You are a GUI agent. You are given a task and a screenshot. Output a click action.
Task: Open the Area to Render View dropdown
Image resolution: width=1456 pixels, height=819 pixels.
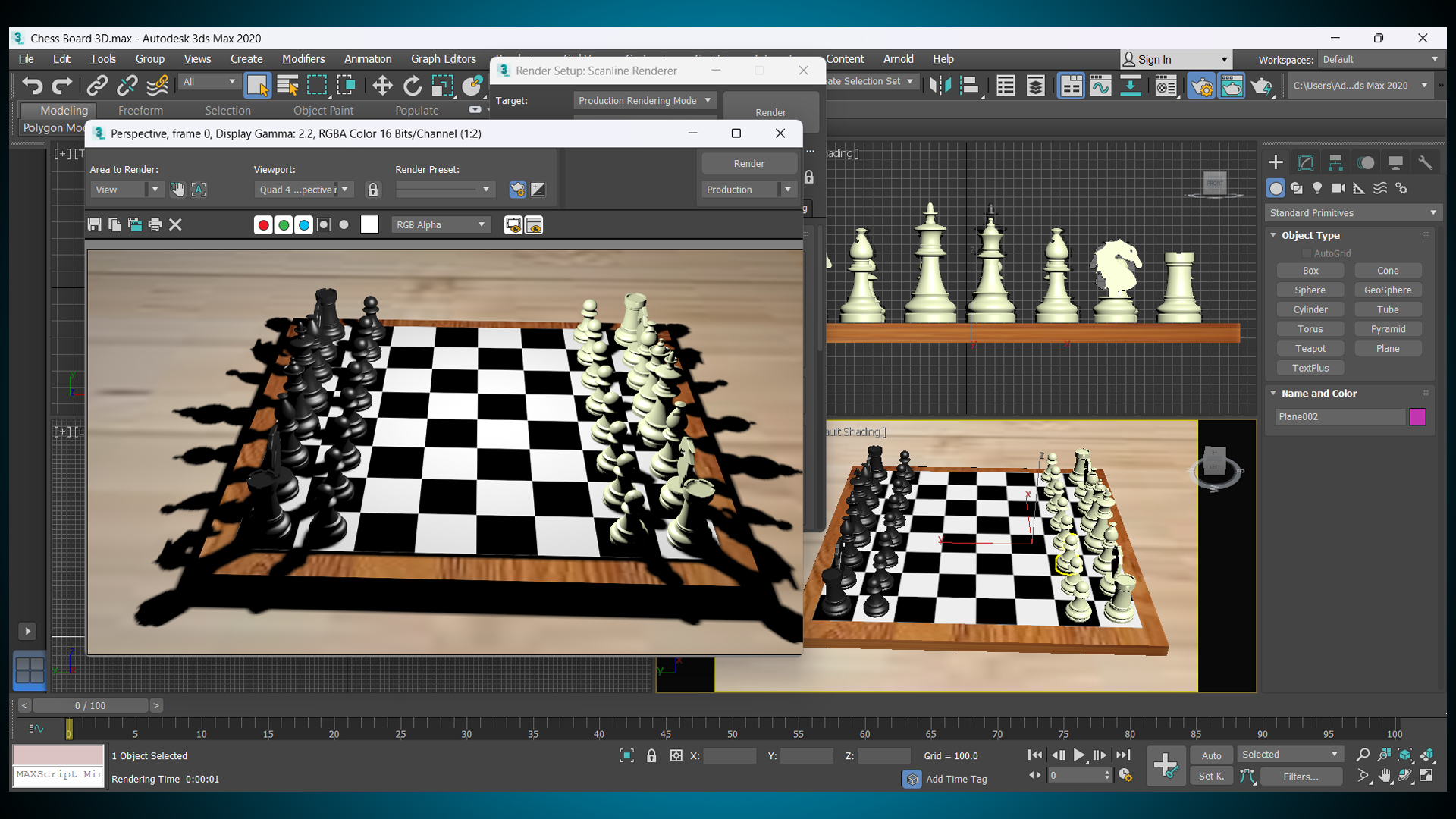pos(126,190)
